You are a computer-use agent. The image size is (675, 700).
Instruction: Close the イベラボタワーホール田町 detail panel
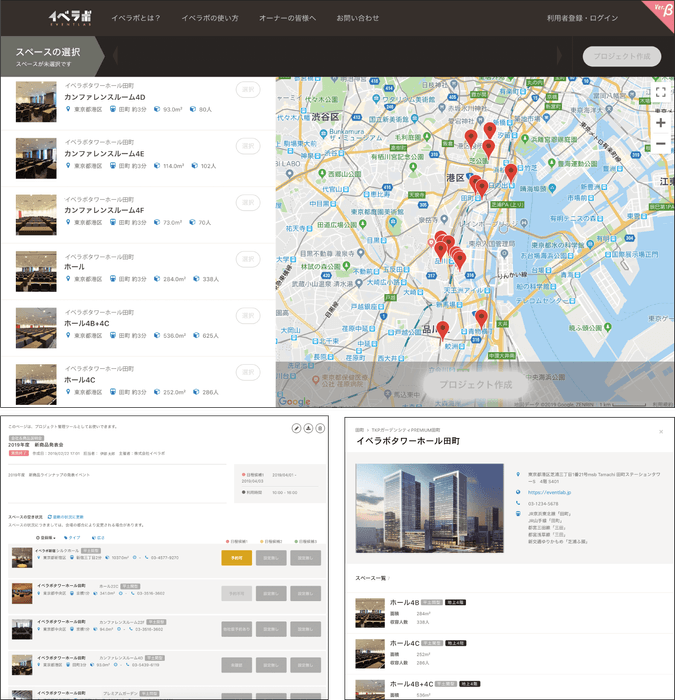click(661, 431)
